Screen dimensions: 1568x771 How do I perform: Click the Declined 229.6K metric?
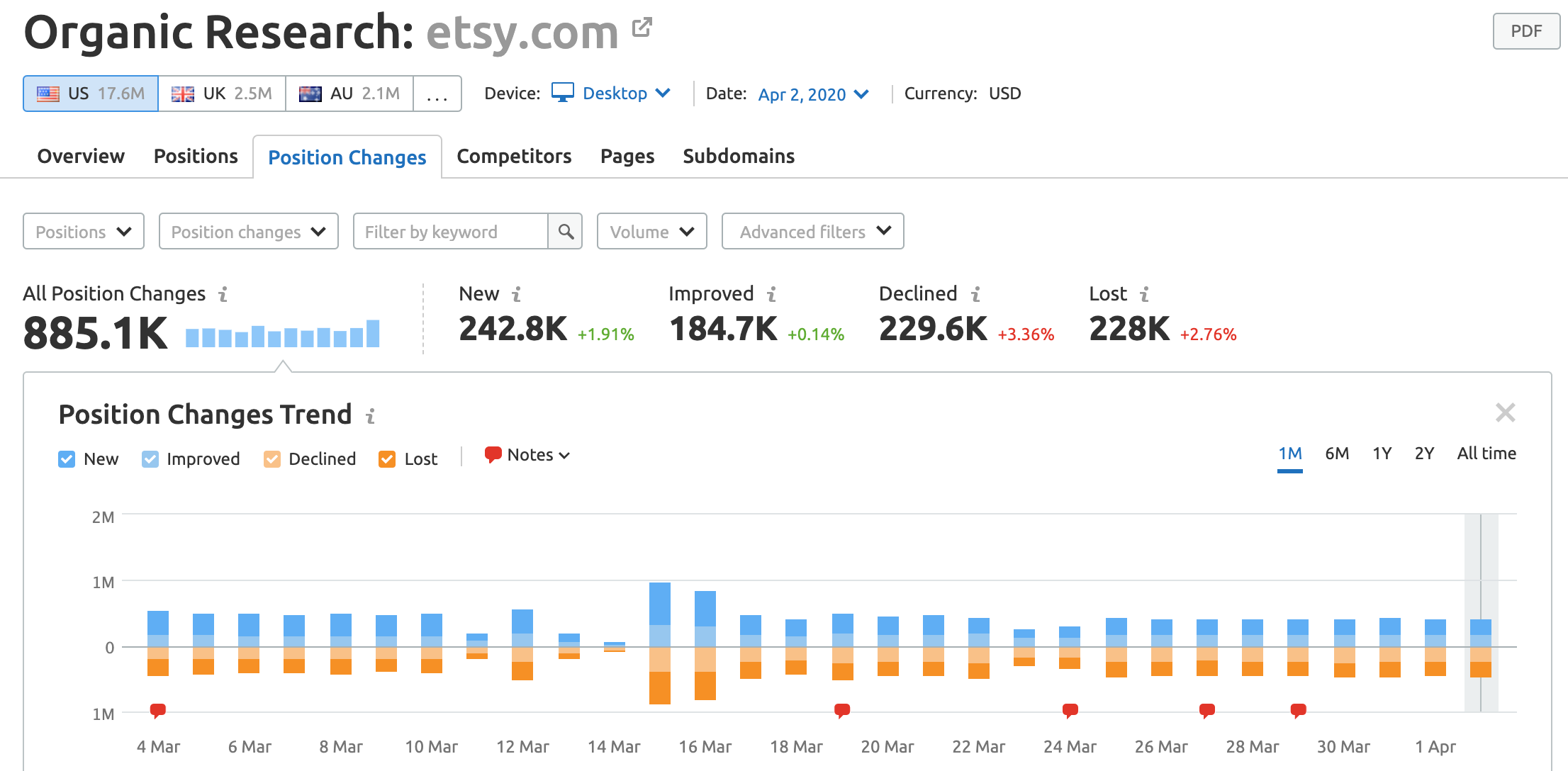[933, 329]
